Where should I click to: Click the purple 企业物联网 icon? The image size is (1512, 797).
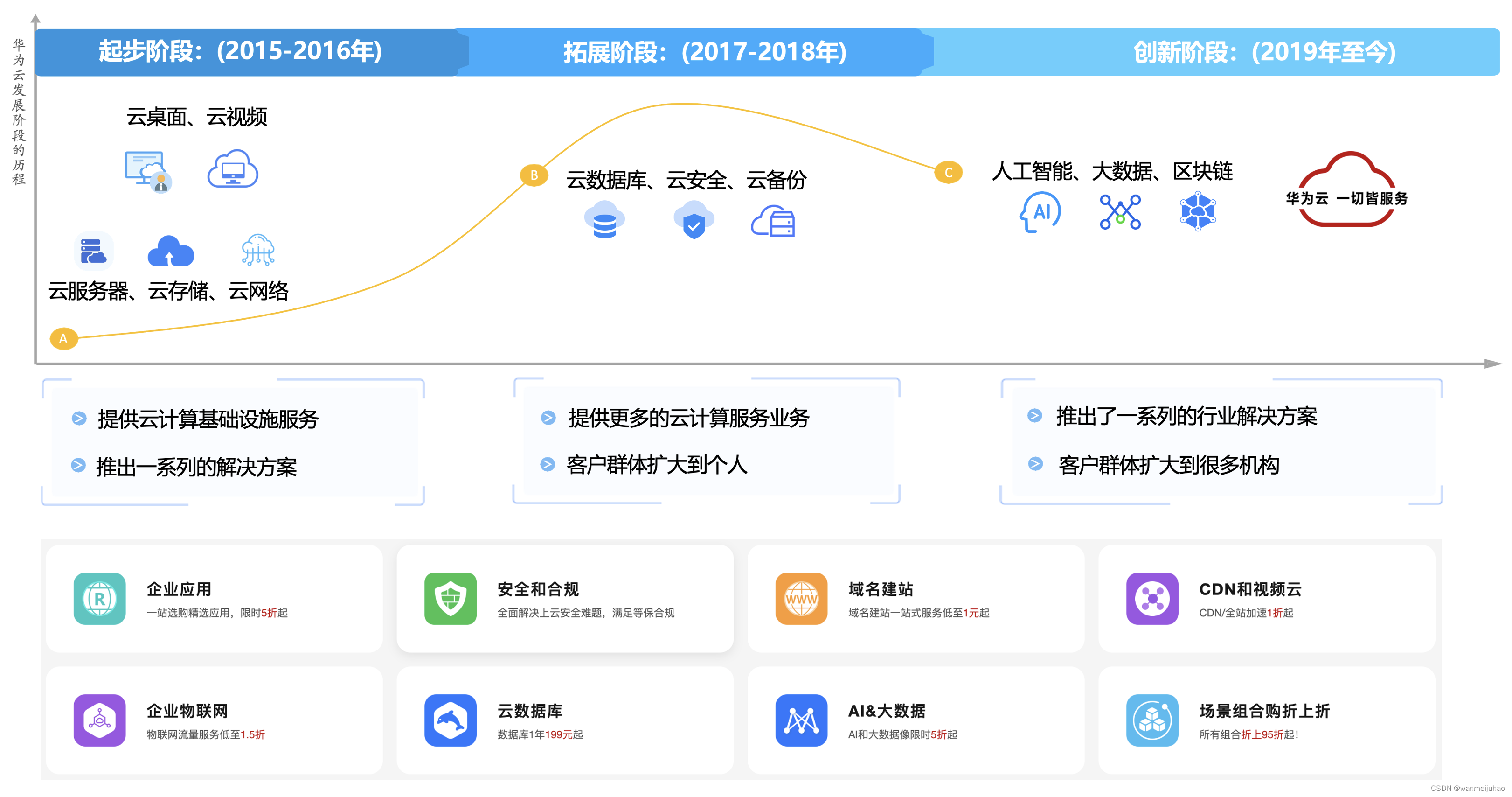(x=100, y=720)
